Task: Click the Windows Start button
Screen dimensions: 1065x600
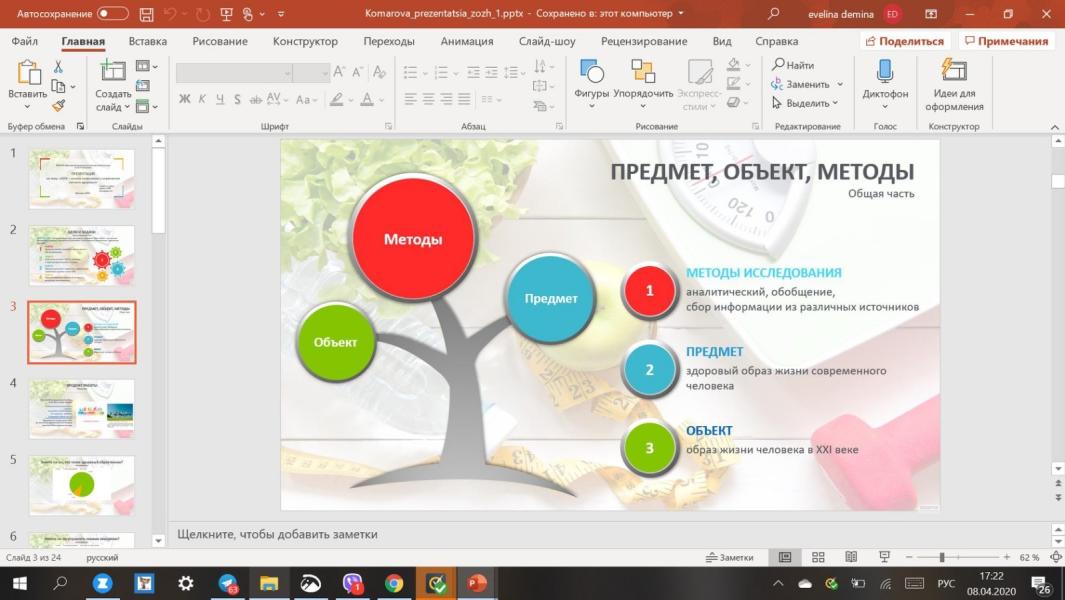Action: [x=20, y=583]
